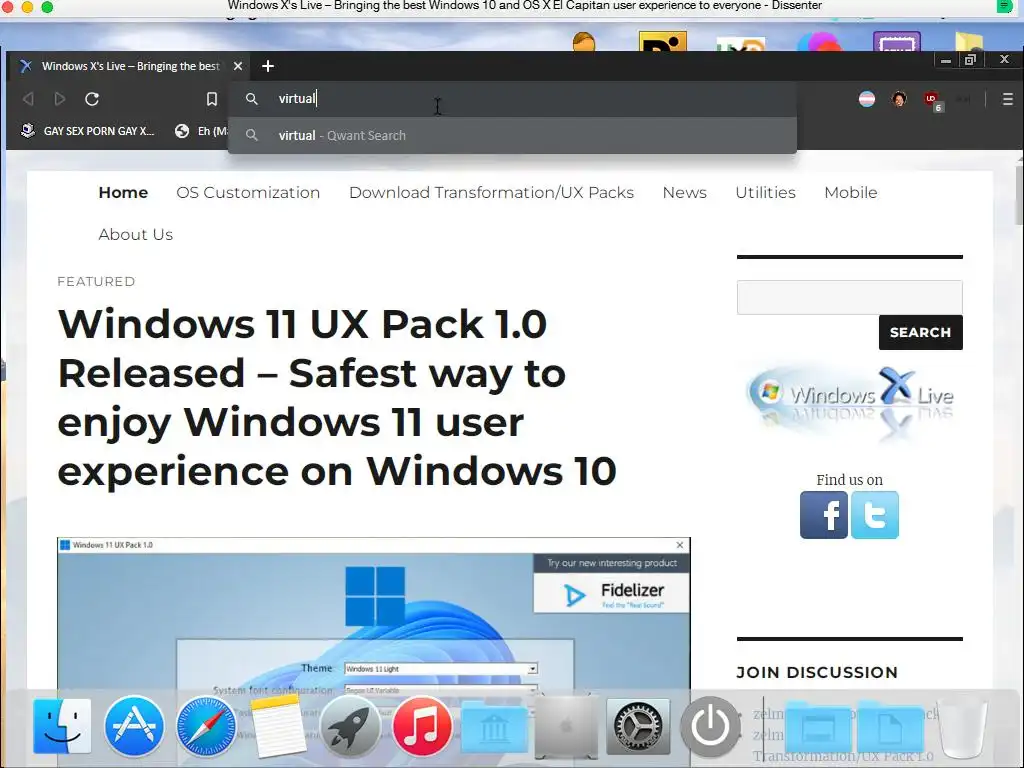1024x768 pixels.
Task: Open the documents folder in the dock
Action: click(890, 728)
